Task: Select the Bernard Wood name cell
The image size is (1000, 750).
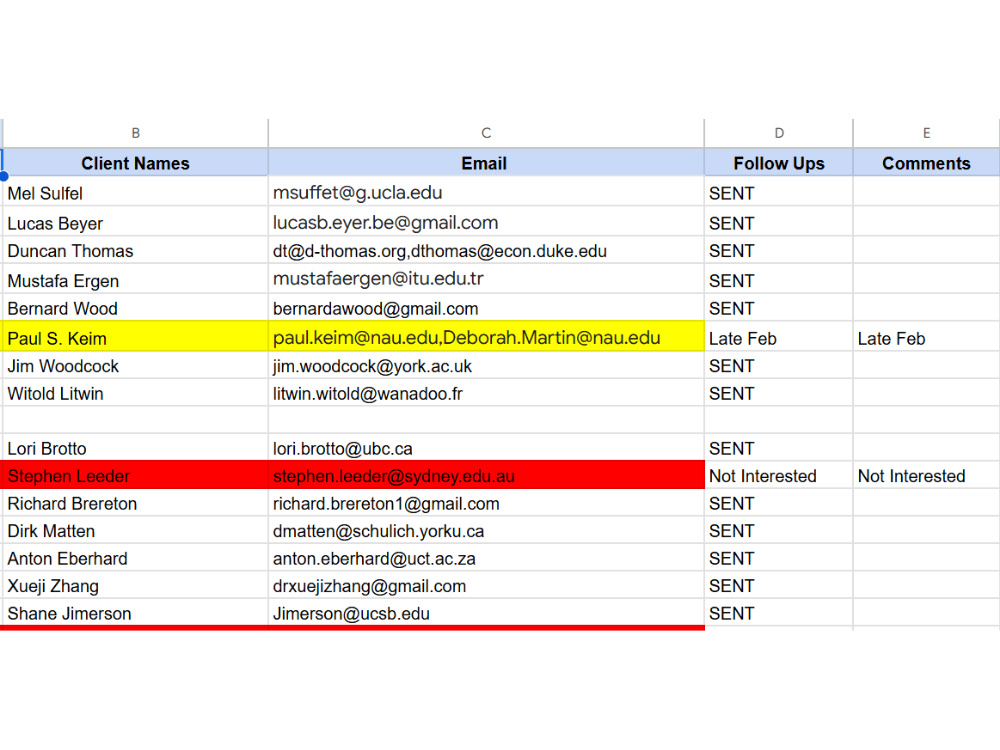Action: click(x=135, y=307)
